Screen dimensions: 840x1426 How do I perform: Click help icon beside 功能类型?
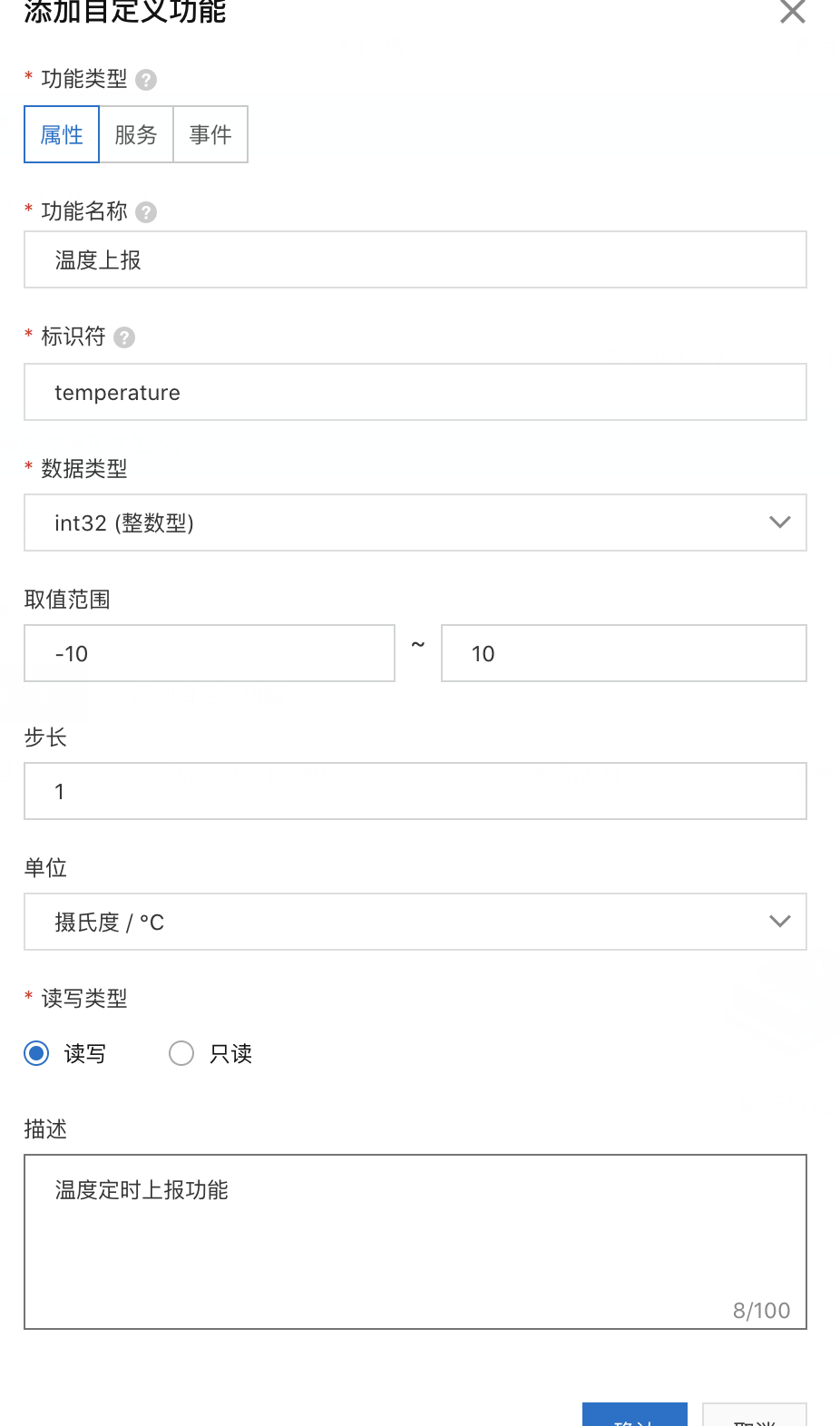pyautogui.click(x=146, y=80)
